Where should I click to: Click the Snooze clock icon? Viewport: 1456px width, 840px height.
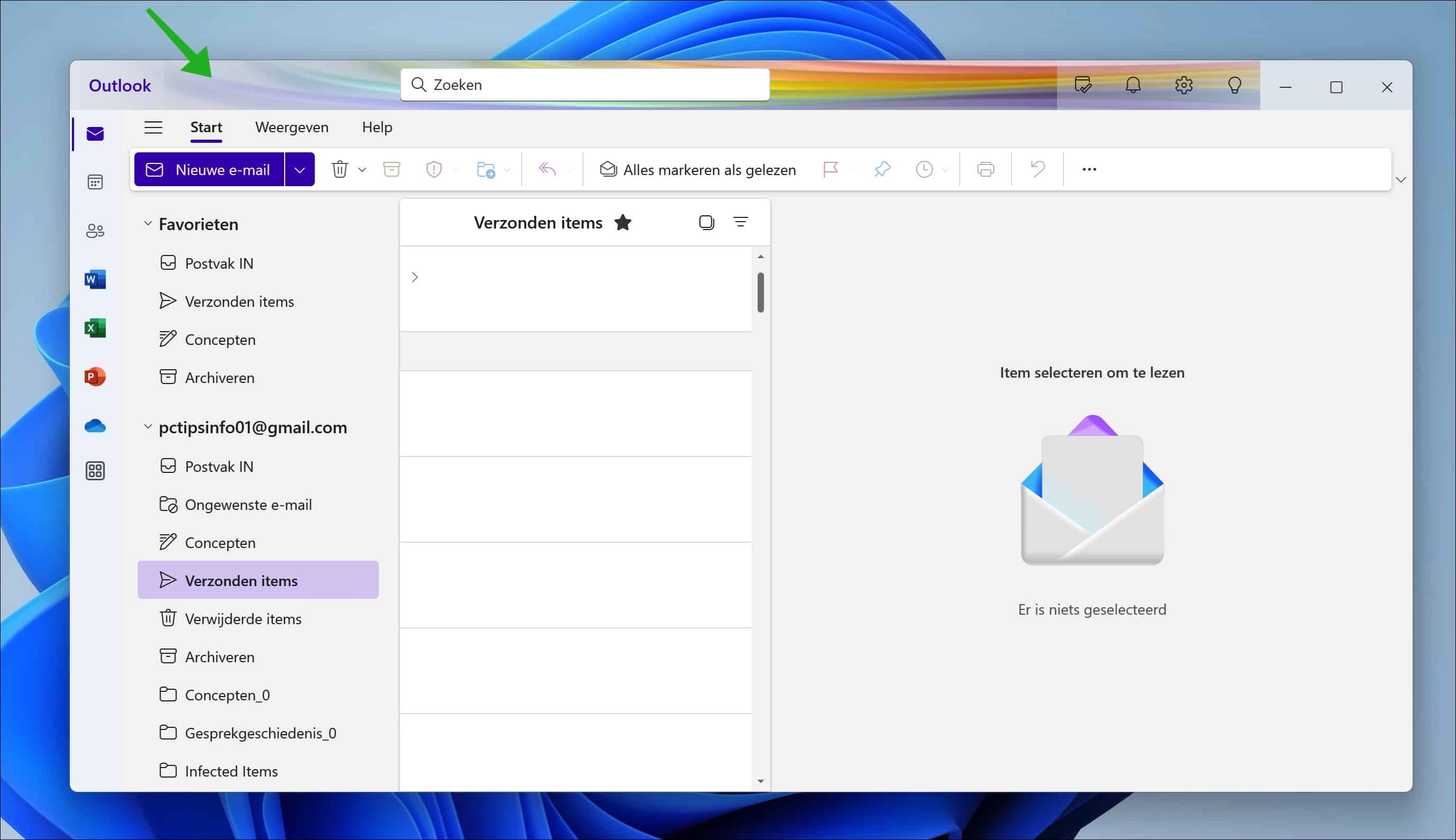(924, 169)
